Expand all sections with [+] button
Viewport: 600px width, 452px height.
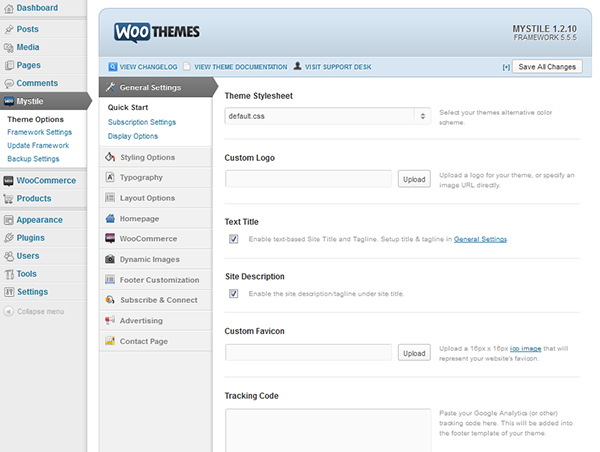505,67
